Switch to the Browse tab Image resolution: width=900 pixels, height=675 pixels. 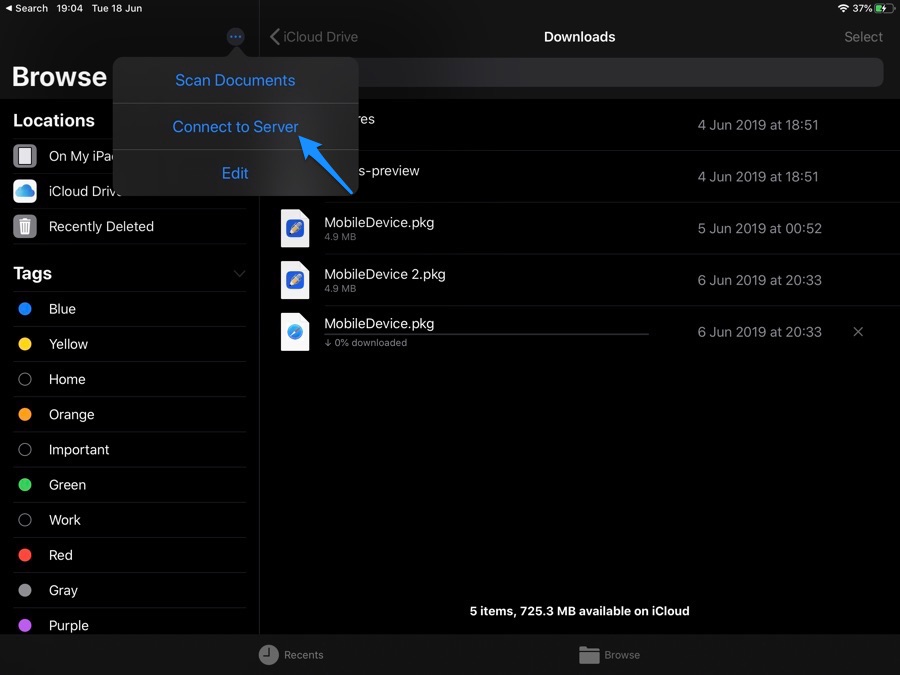pos(610,654)
